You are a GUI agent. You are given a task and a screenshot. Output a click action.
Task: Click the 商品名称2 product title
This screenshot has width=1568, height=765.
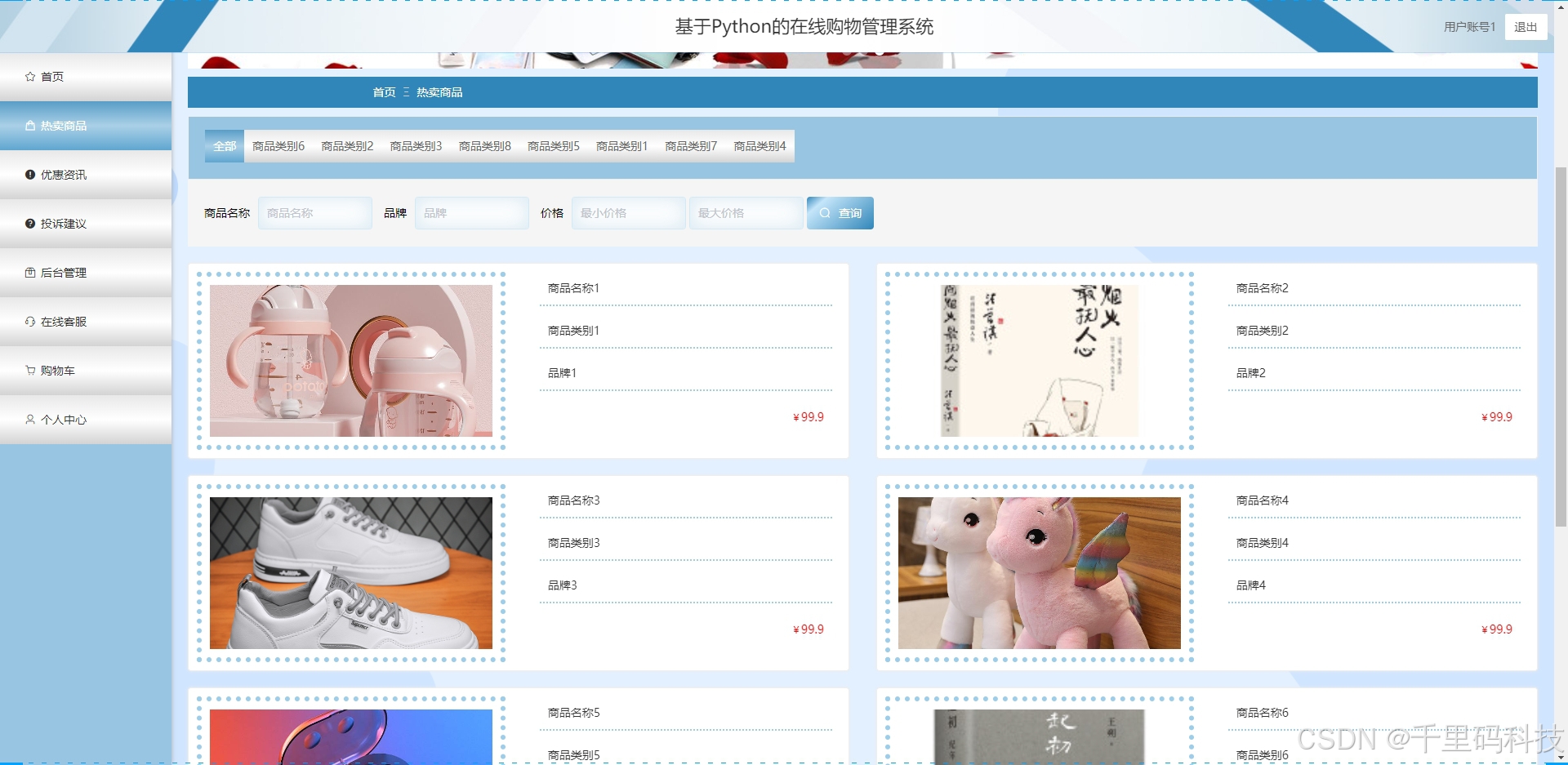[x=1262, y=288]
